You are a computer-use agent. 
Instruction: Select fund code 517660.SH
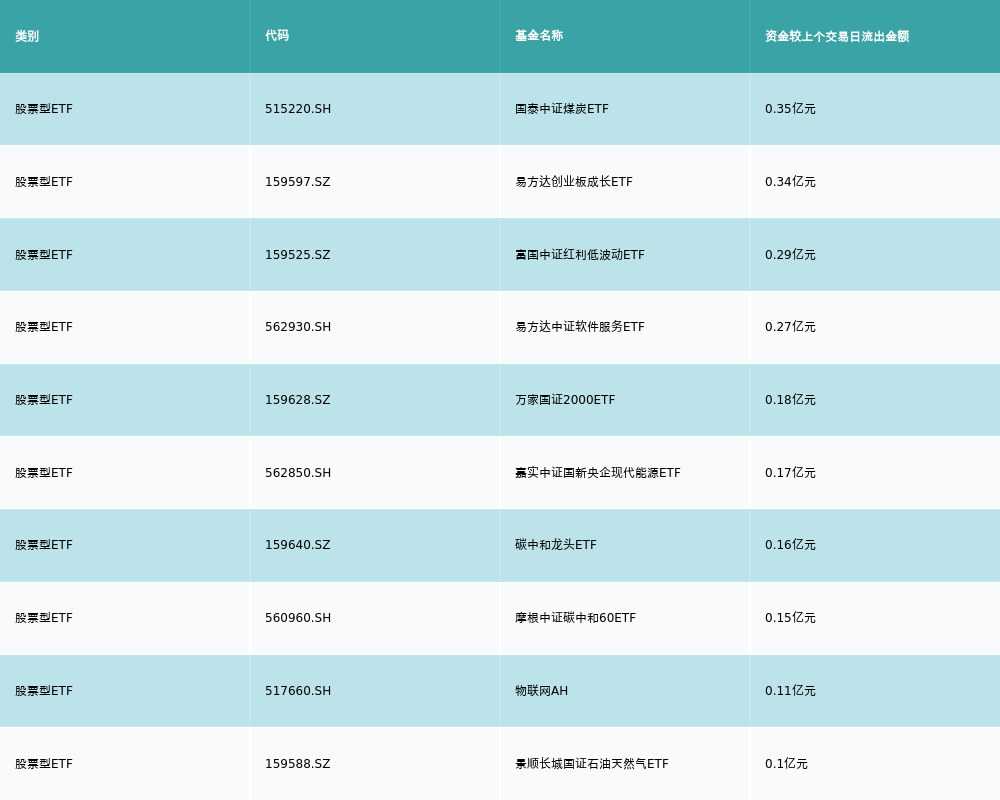pyautogui.click(x=298, y=692)
